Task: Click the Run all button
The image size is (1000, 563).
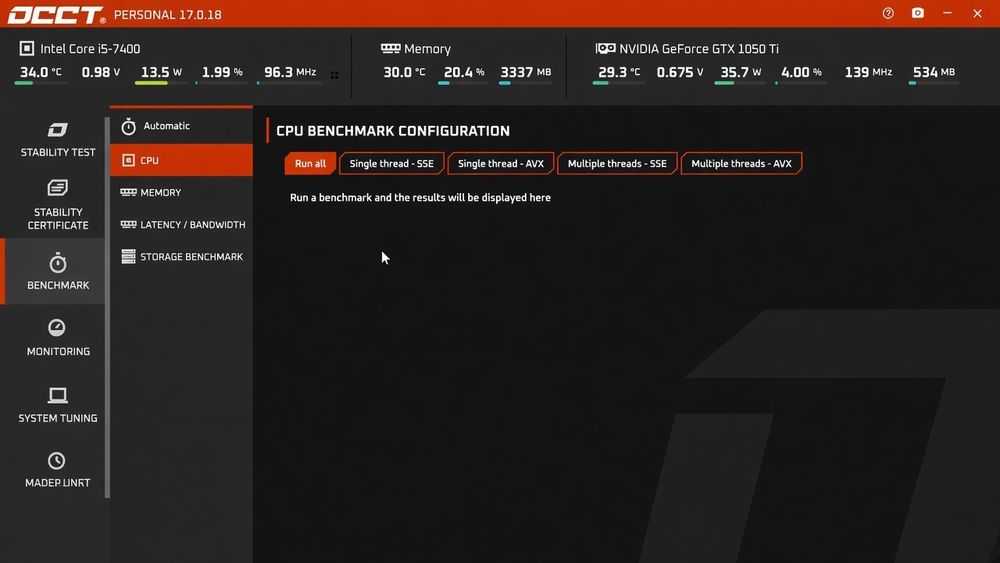Action: 310,163
